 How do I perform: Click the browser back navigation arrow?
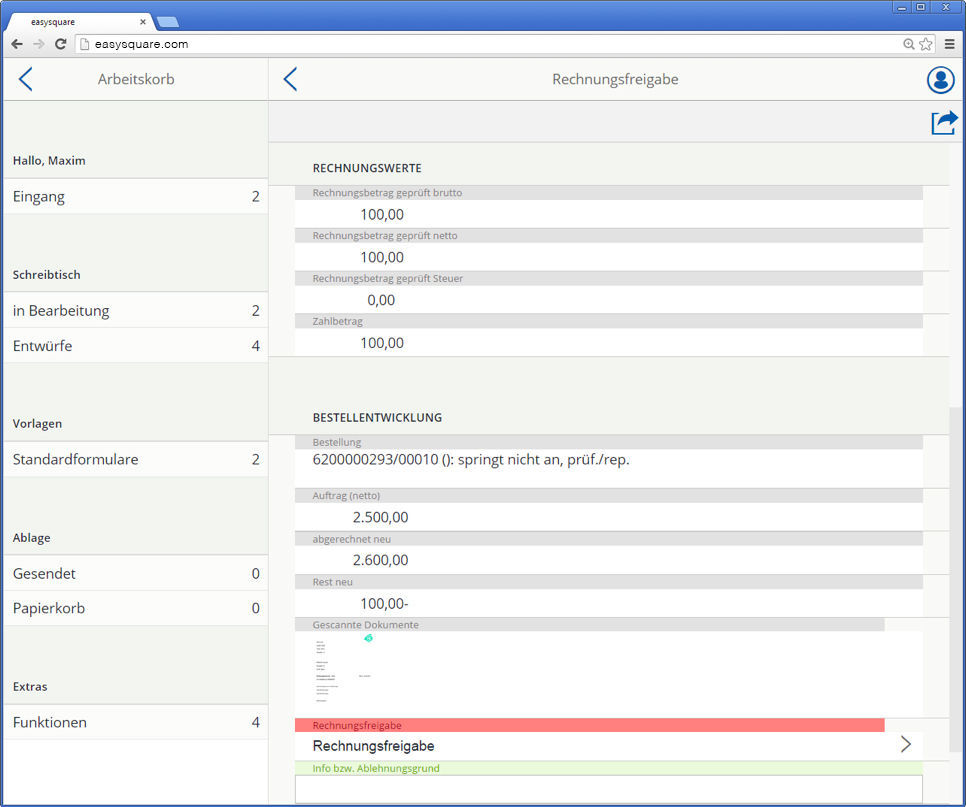tap(17, 44)
